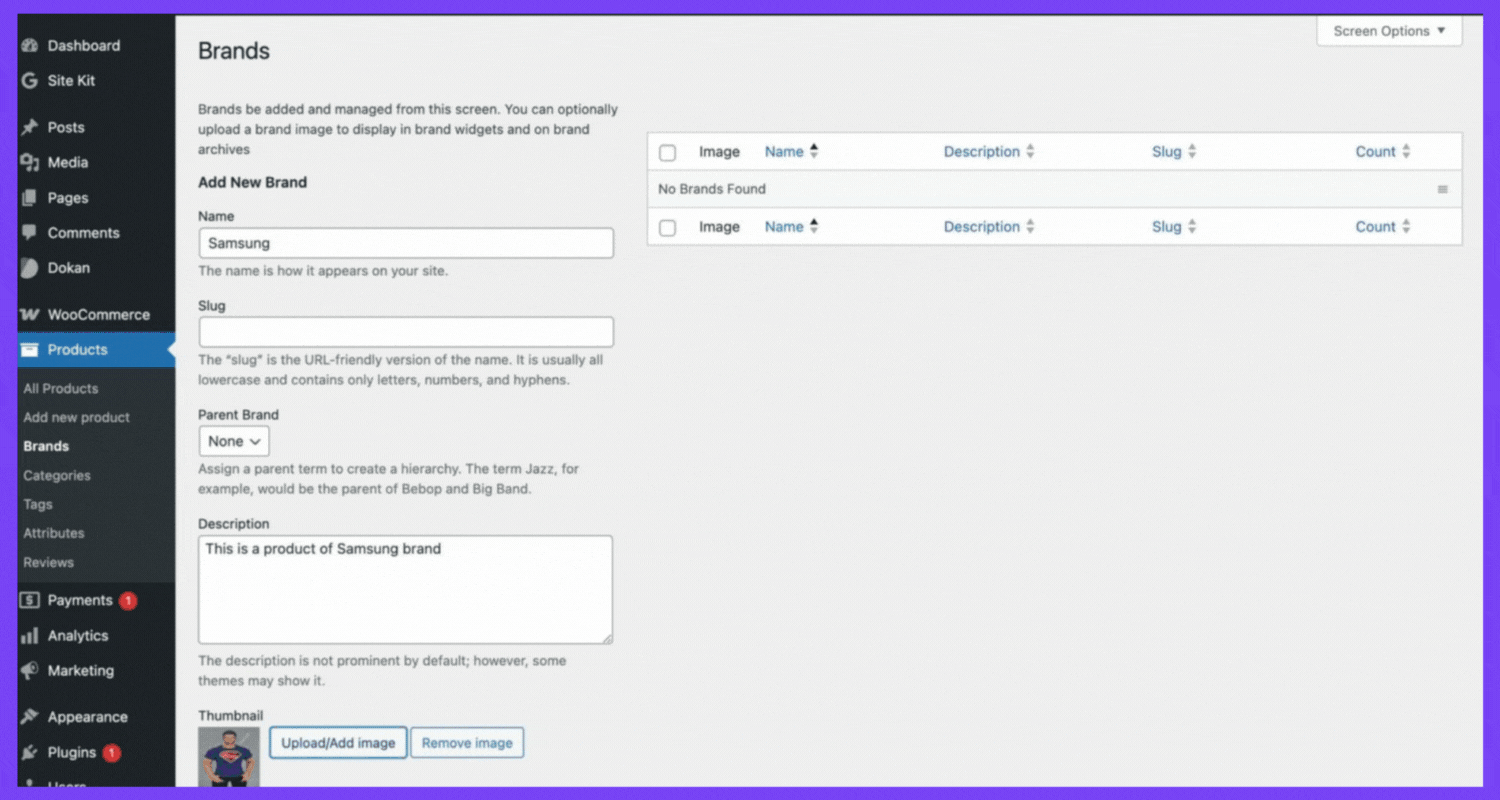Click the Upload/Add image button
1500x800 pixels.
click(x=338, y=743)
